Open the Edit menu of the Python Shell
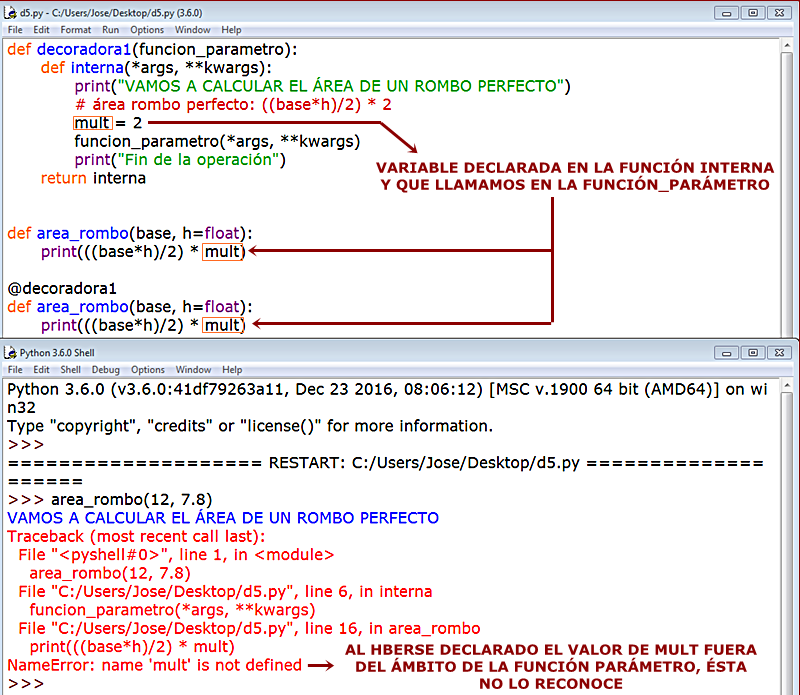This screenshot has width=800, height=695. pyautogui.click(x=40, y=369)
